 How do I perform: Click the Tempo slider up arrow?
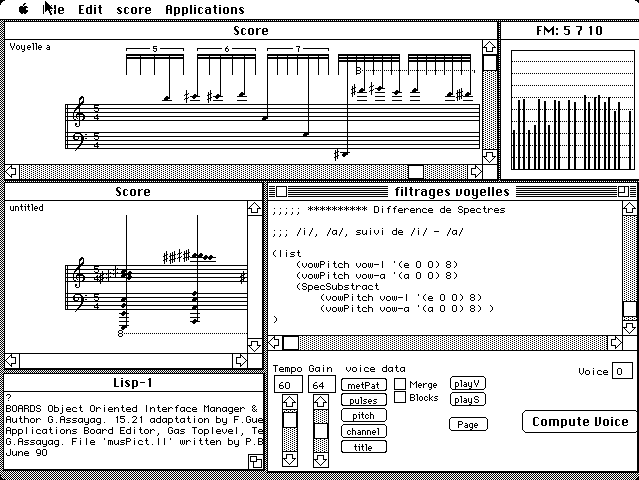click(288, 402)
